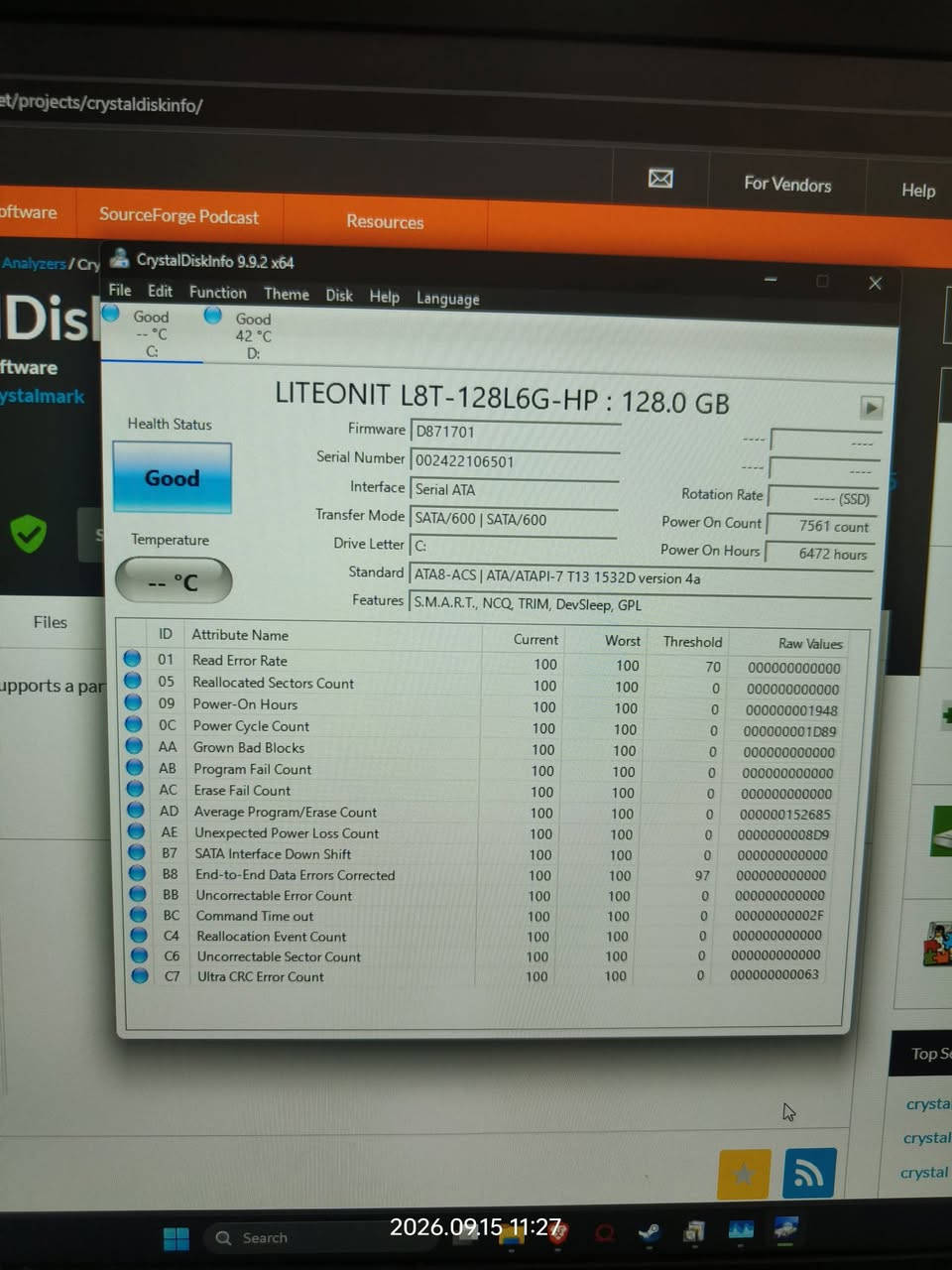Click status circle for End-to-End Data Errors Corrected
Image resolution: width=952 pixels, height=1270 pixels.
point(137,873)
